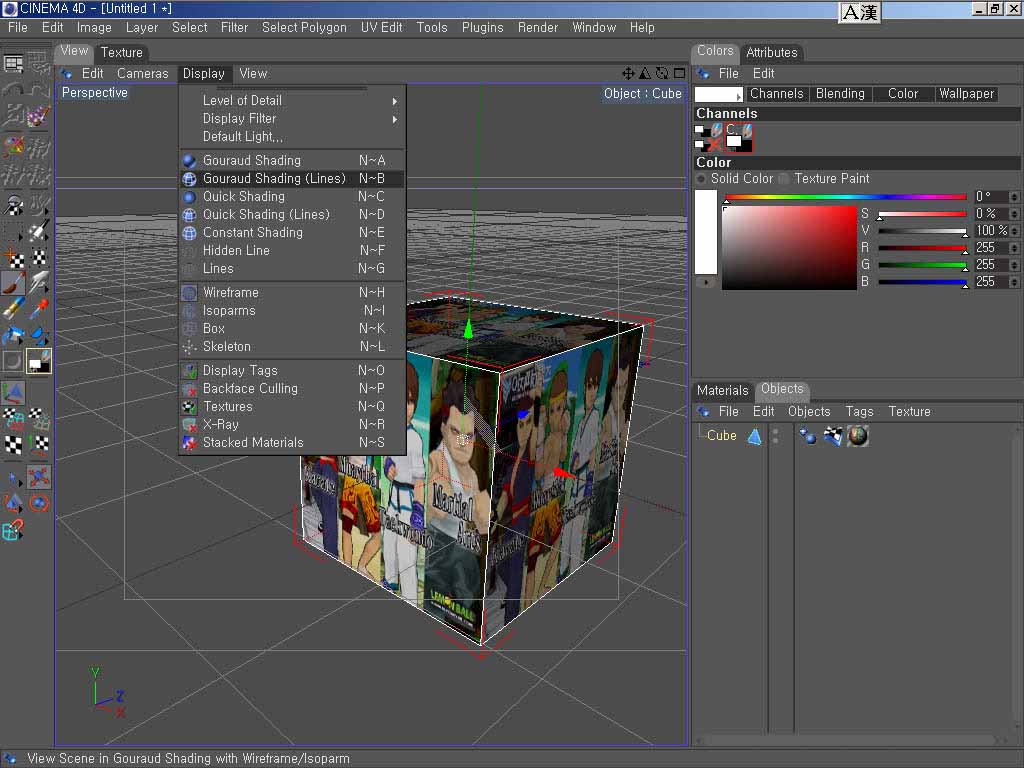
Task: Select the object axis model tool icon
Action: 13,392
